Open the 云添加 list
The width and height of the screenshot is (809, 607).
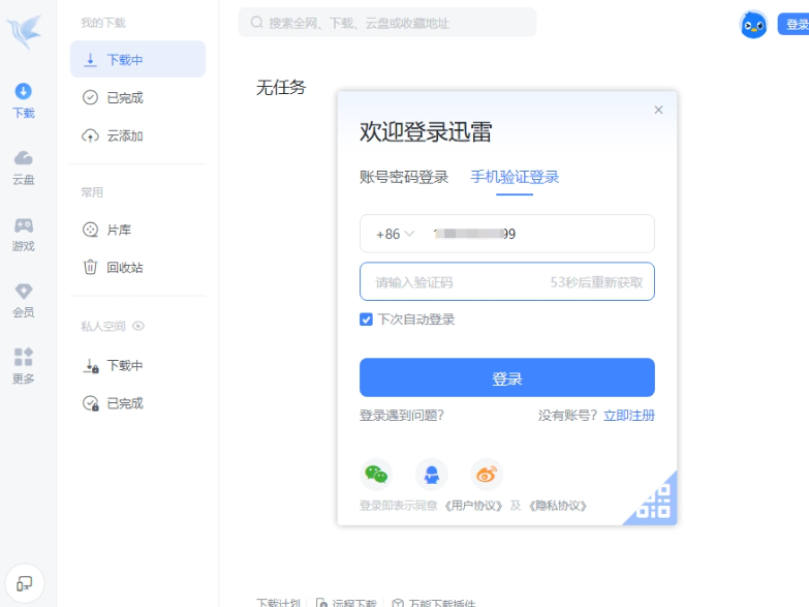[138, 136]
